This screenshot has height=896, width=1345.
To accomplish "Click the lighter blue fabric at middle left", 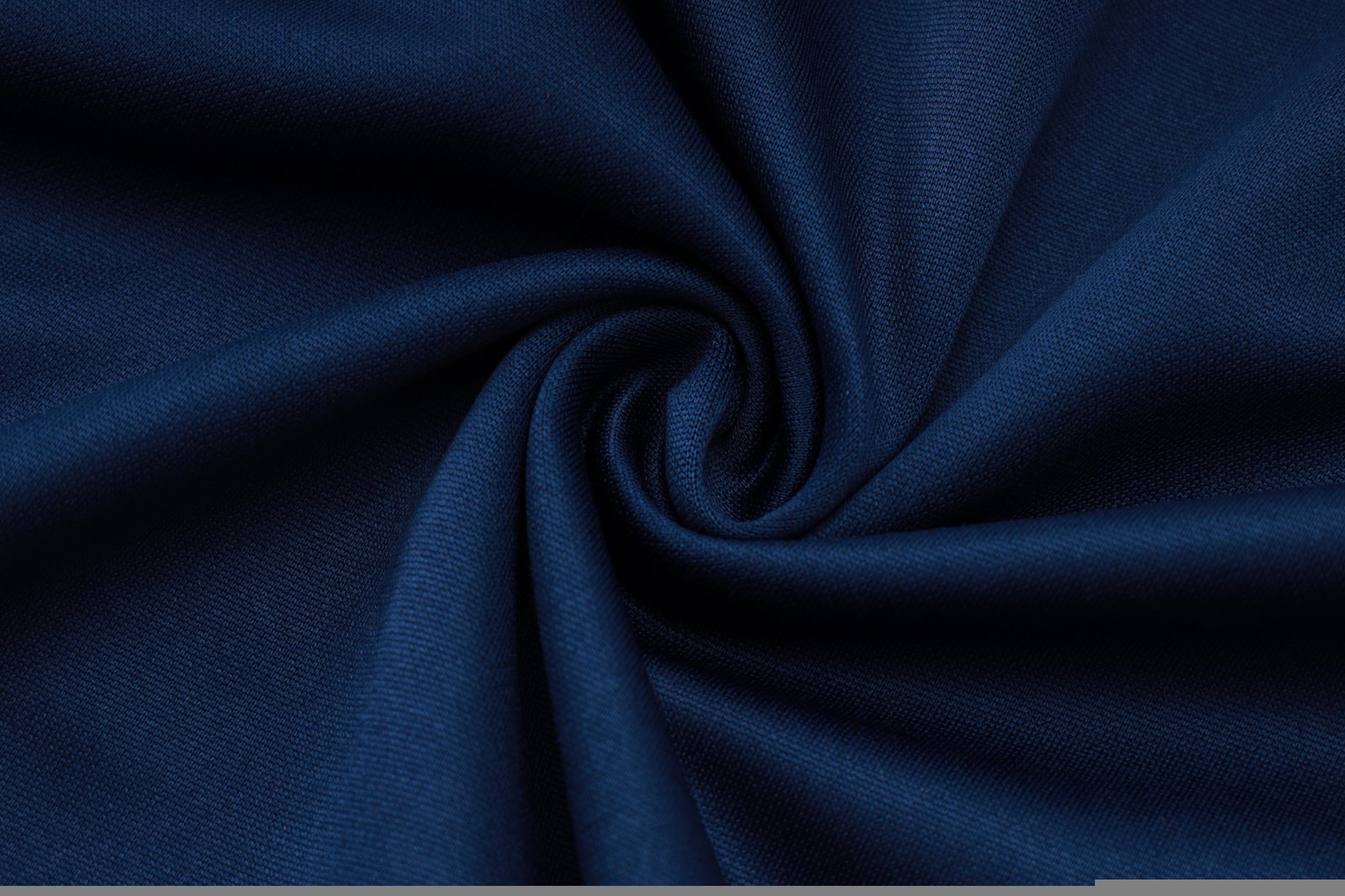I will (126, 420).
